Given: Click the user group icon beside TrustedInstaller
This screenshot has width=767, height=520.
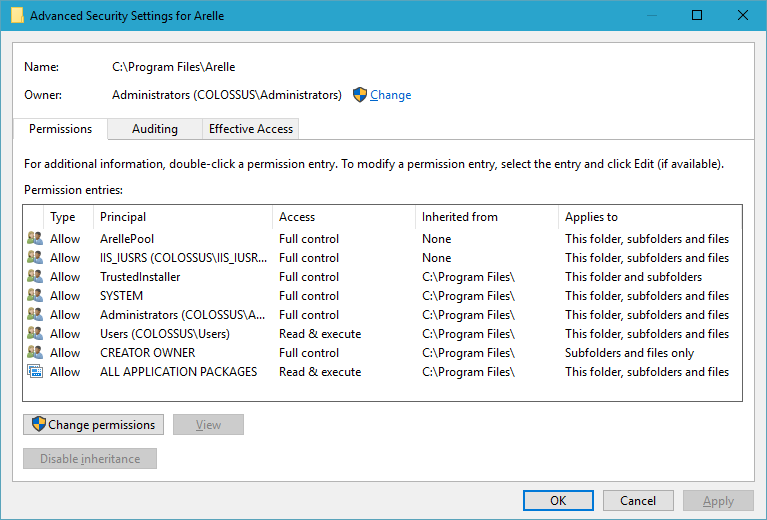Looking at the screenshot, I should pos(35,276).
